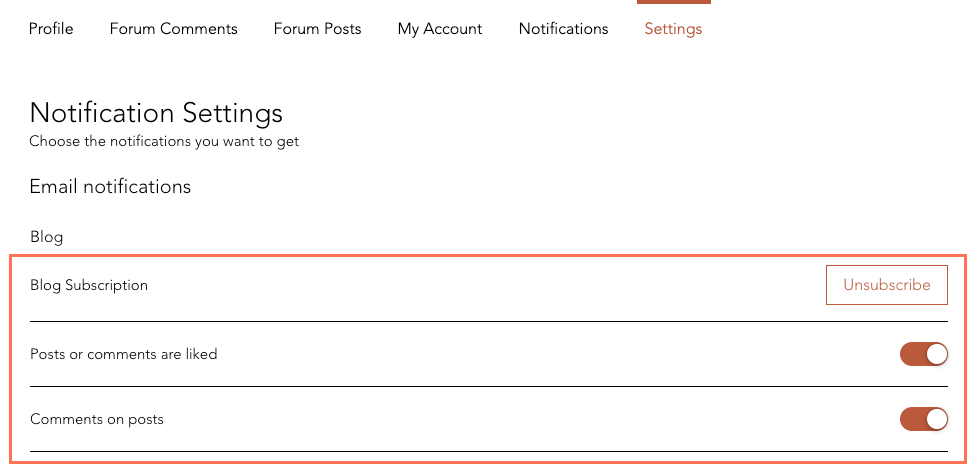Click the bottom divider under Comments on posts
This screenshot has height=471, width=974.
[x=489, y=451]
